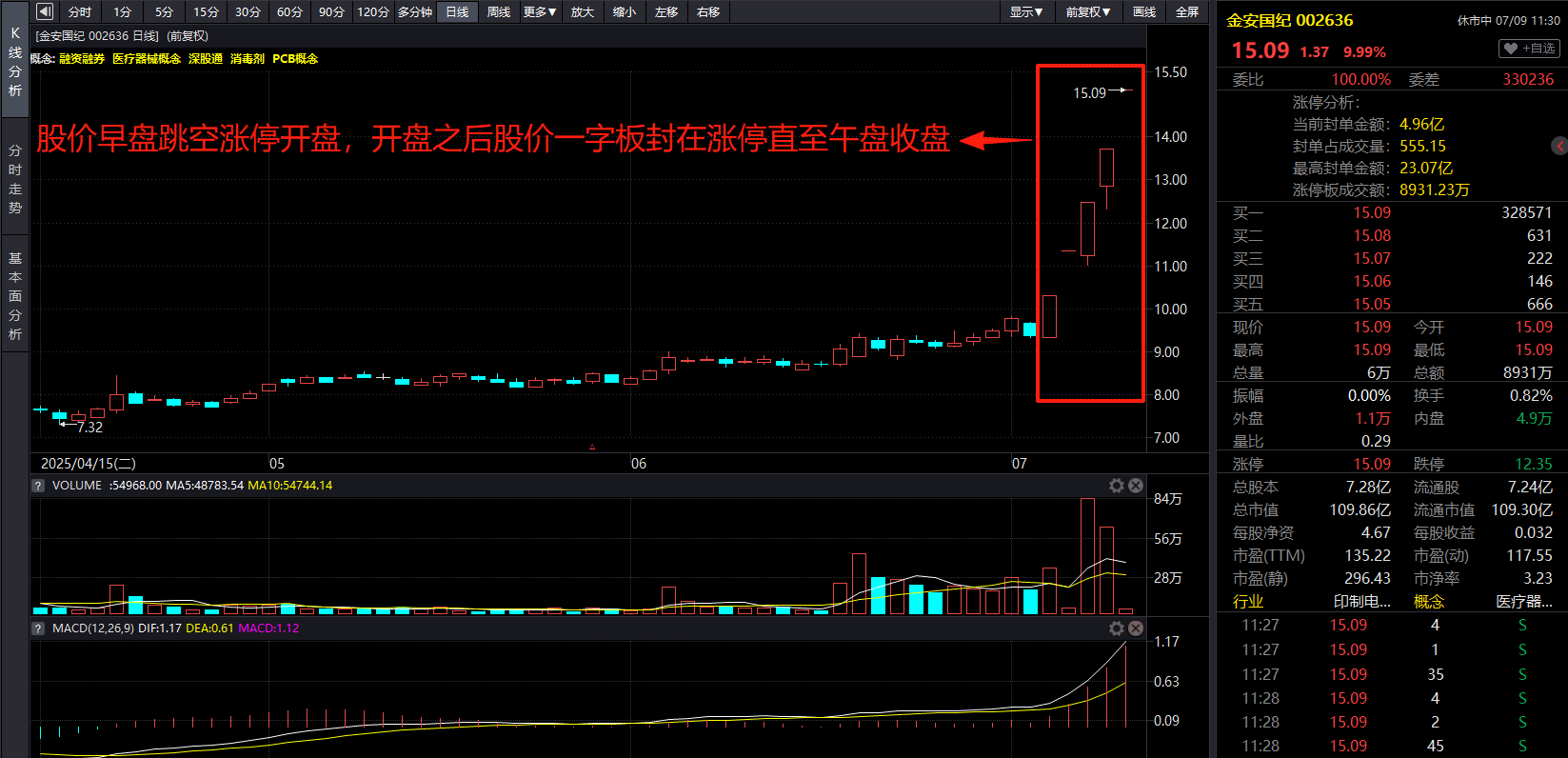Select the 120分 period
1568x758 pixels.
click(x=373, y=11)
